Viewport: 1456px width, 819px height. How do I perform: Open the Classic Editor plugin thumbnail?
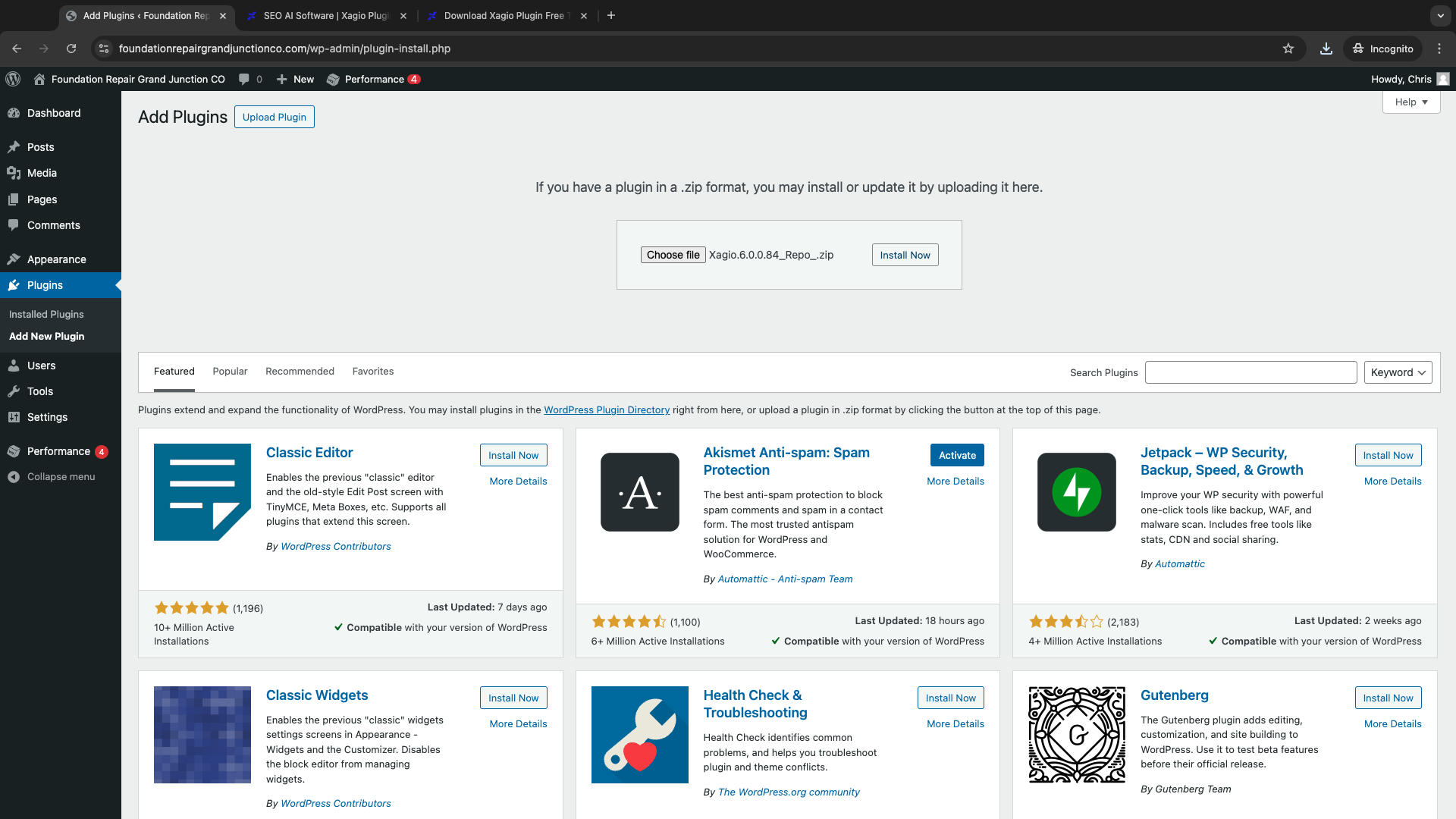202,492
